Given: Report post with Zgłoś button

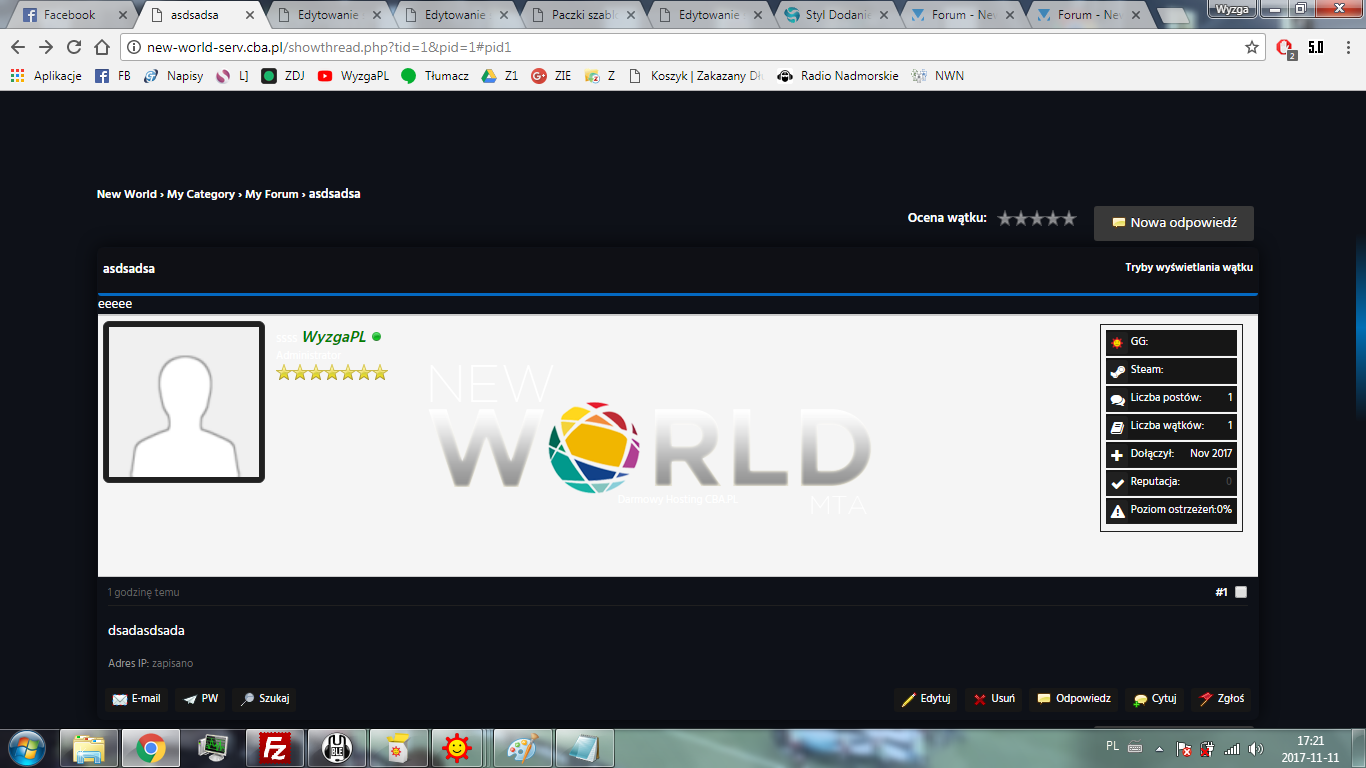Looking at the screenshot, I should click(x=1221, y=698).
